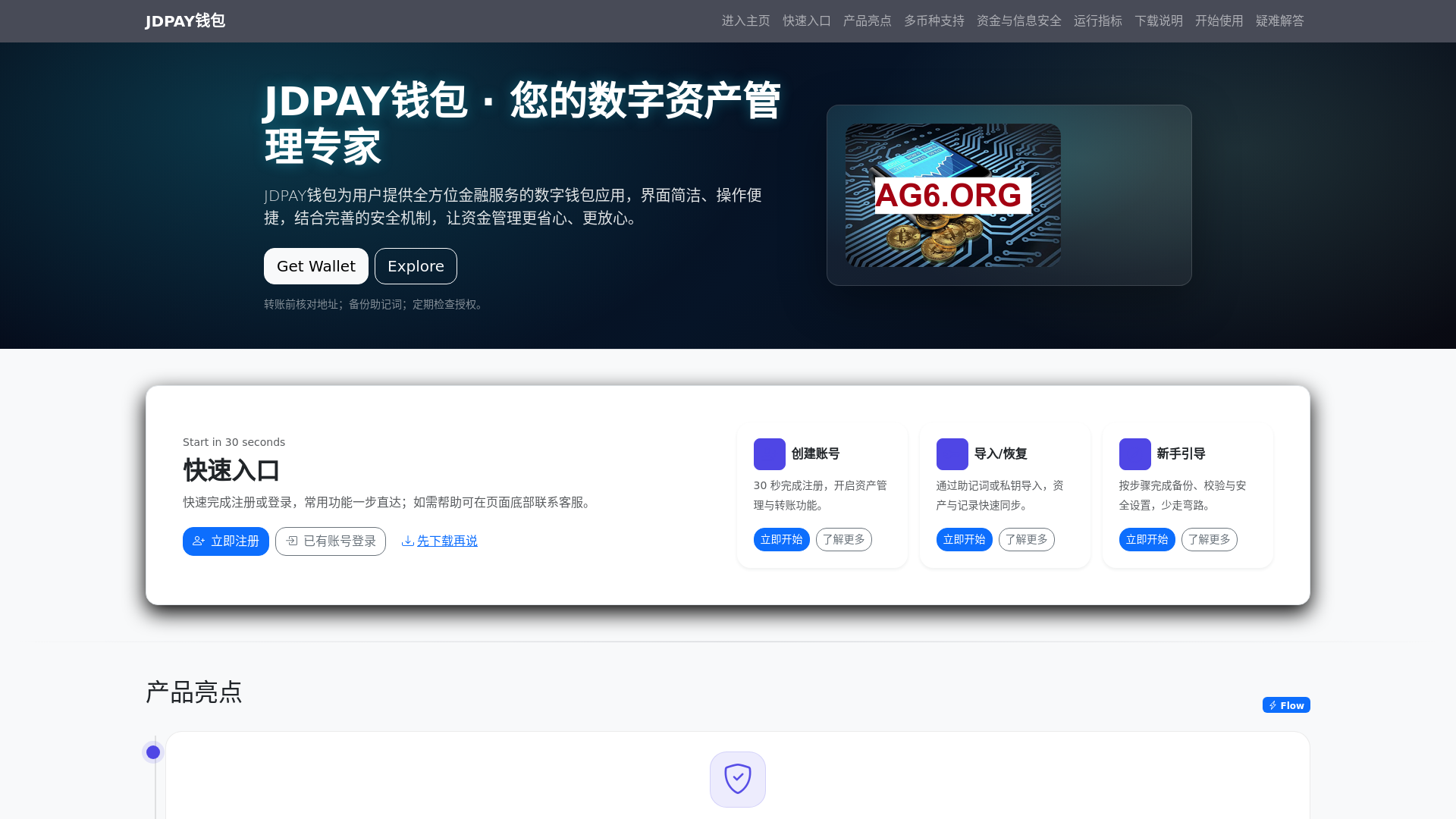Open 多币种支持 nav link
Viewport: 1456px width, 819px height.
click(x=934, y=20)
